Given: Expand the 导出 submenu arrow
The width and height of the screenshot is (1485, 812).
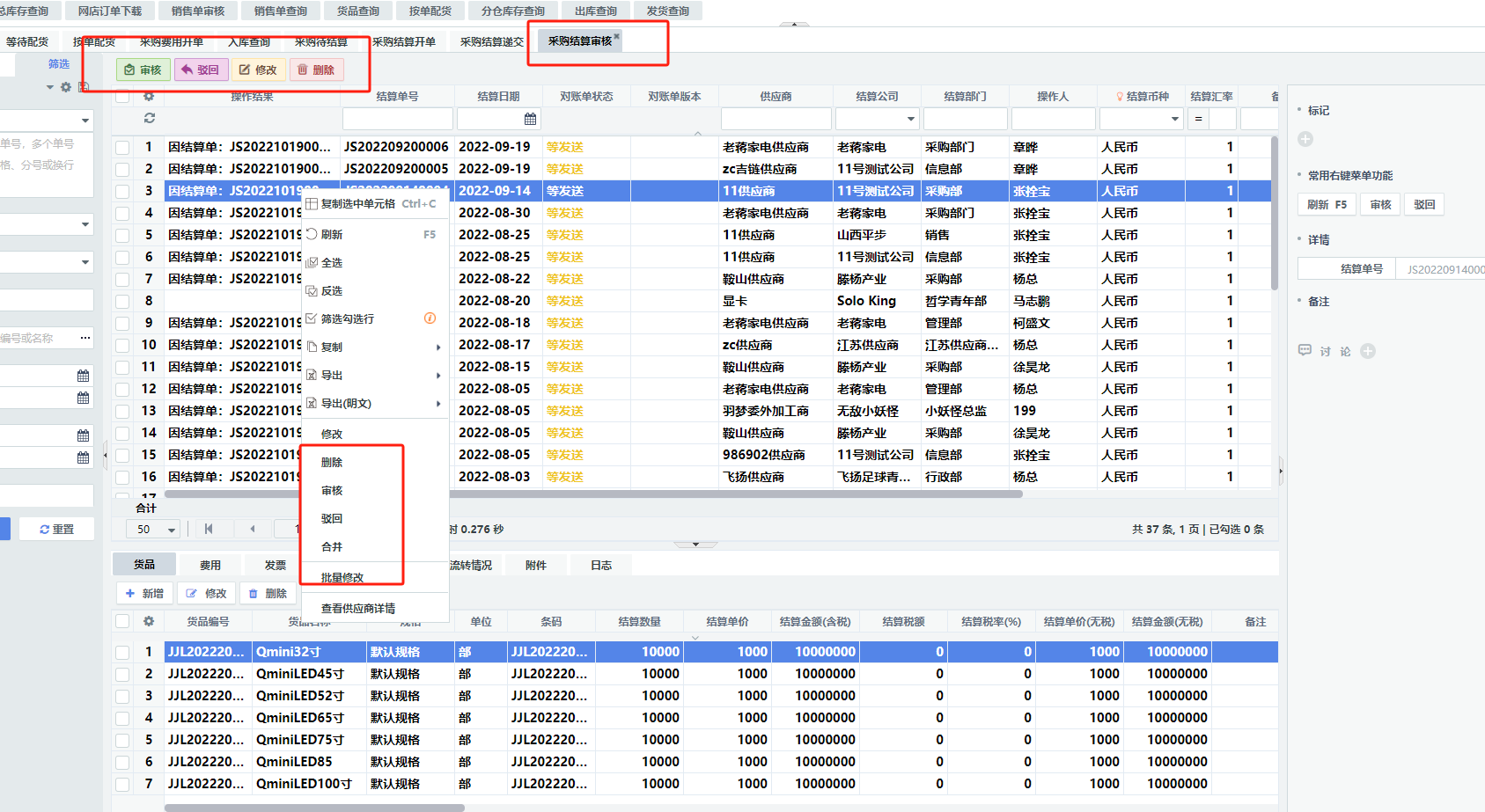Looking at the screenshot, I should pyautogui.click(x=438, y=376).
